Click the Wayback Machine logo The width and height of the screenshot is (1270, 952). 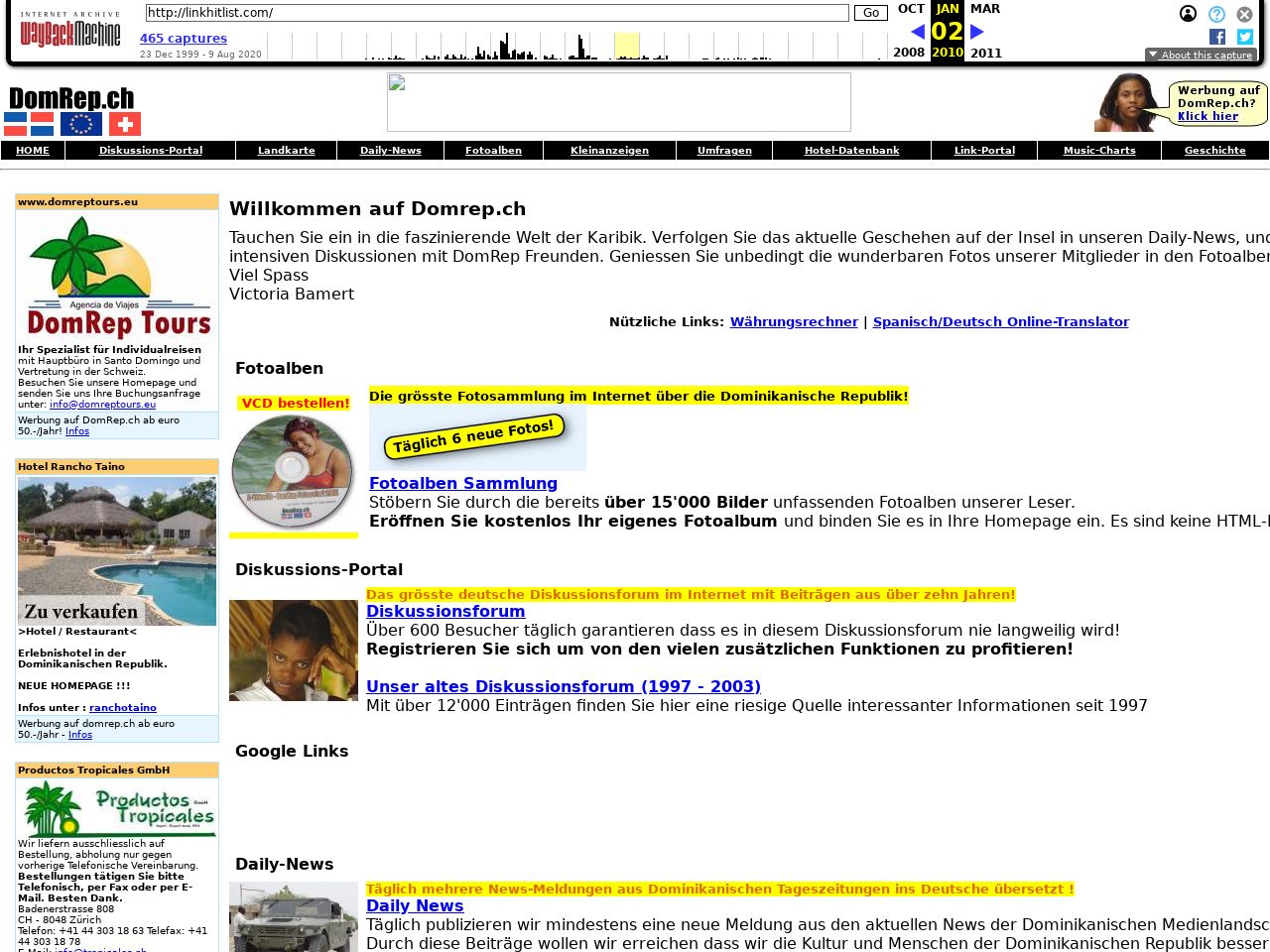point(69,31)
